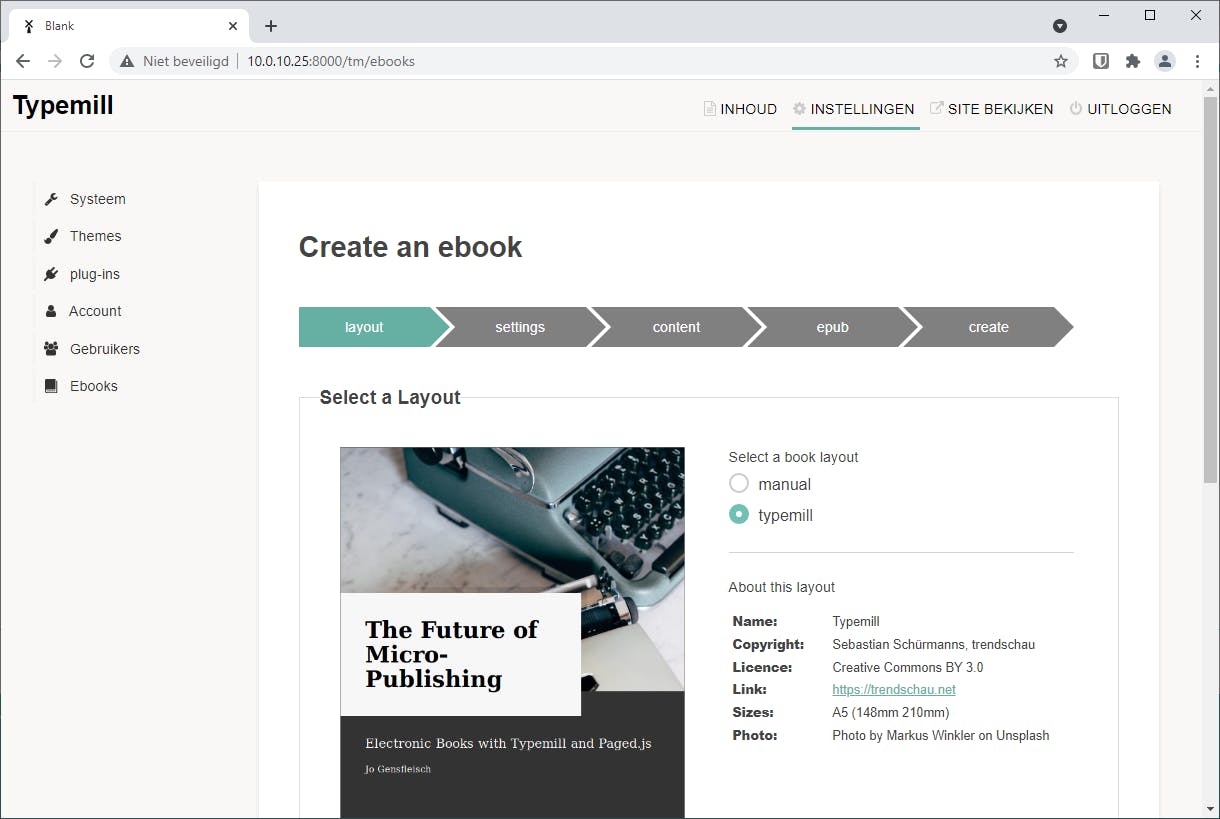Image resolution: width=1220 pixels, height=819 pixels.
Task: Open the https://trendschau.net link
Action: click(894, 690)
